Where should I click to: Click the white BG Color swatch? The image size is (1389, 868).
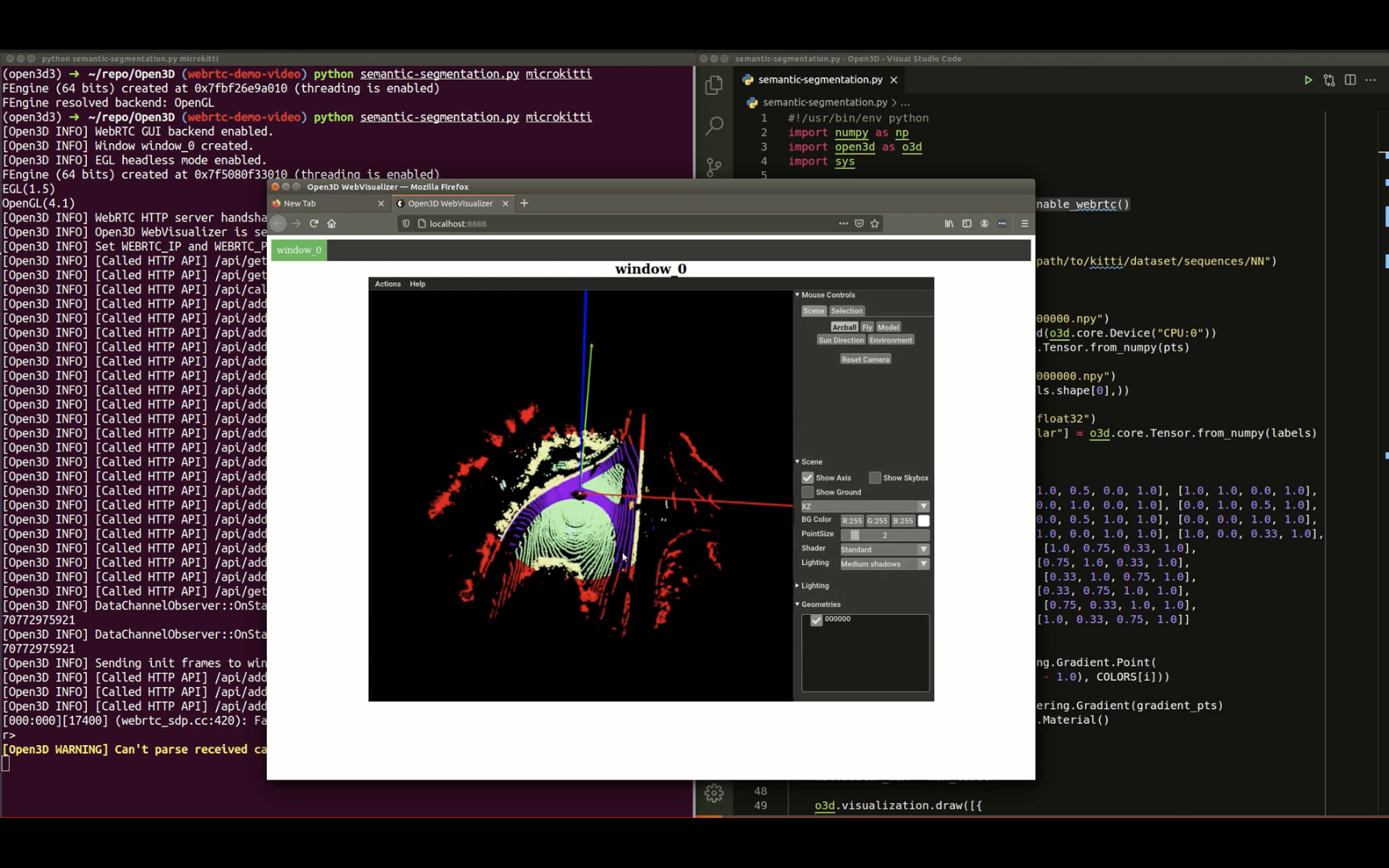coord(924,521)
